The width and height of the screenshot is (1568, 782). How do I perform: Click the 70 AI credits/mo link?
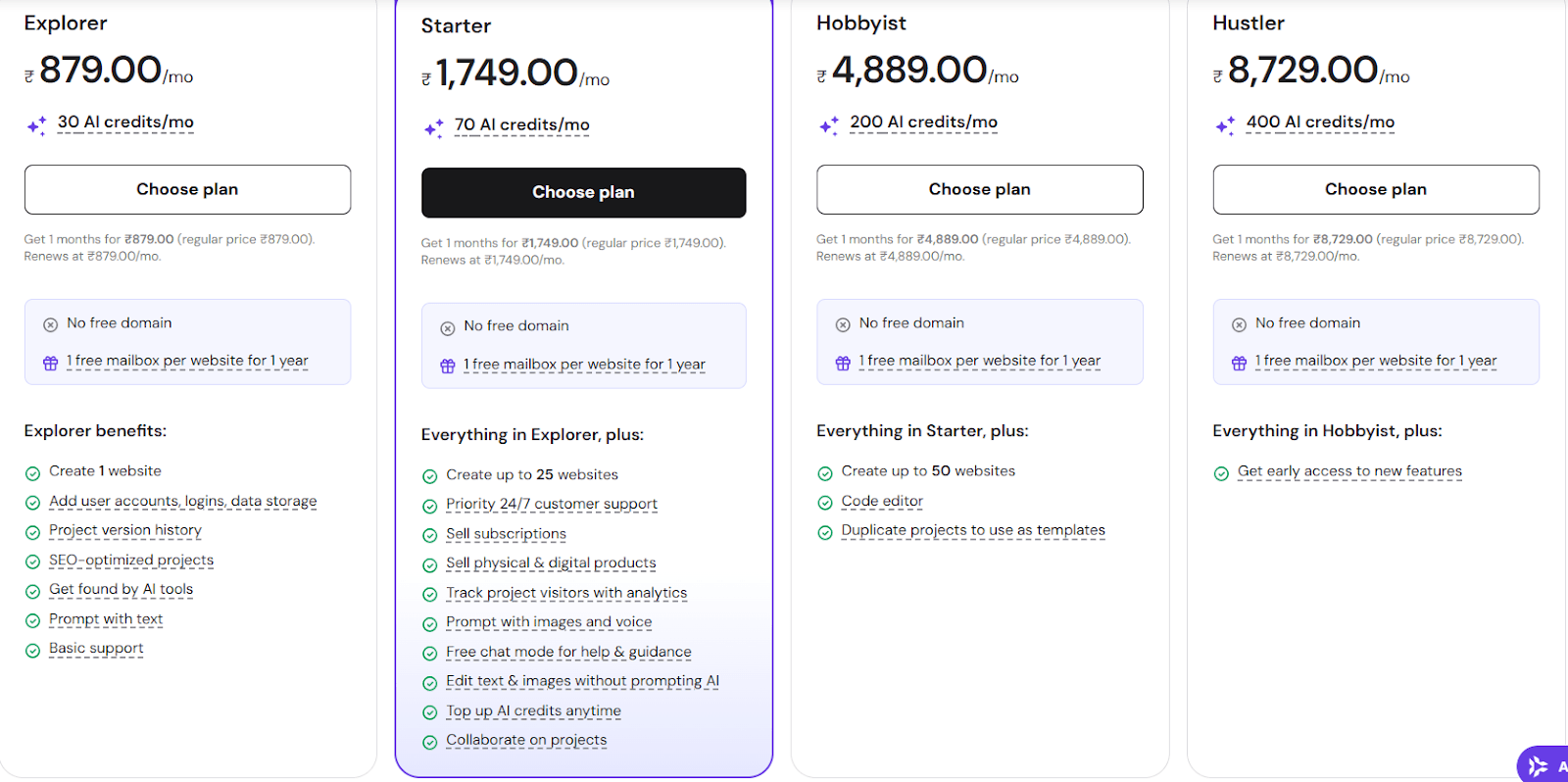click(522, 125)
